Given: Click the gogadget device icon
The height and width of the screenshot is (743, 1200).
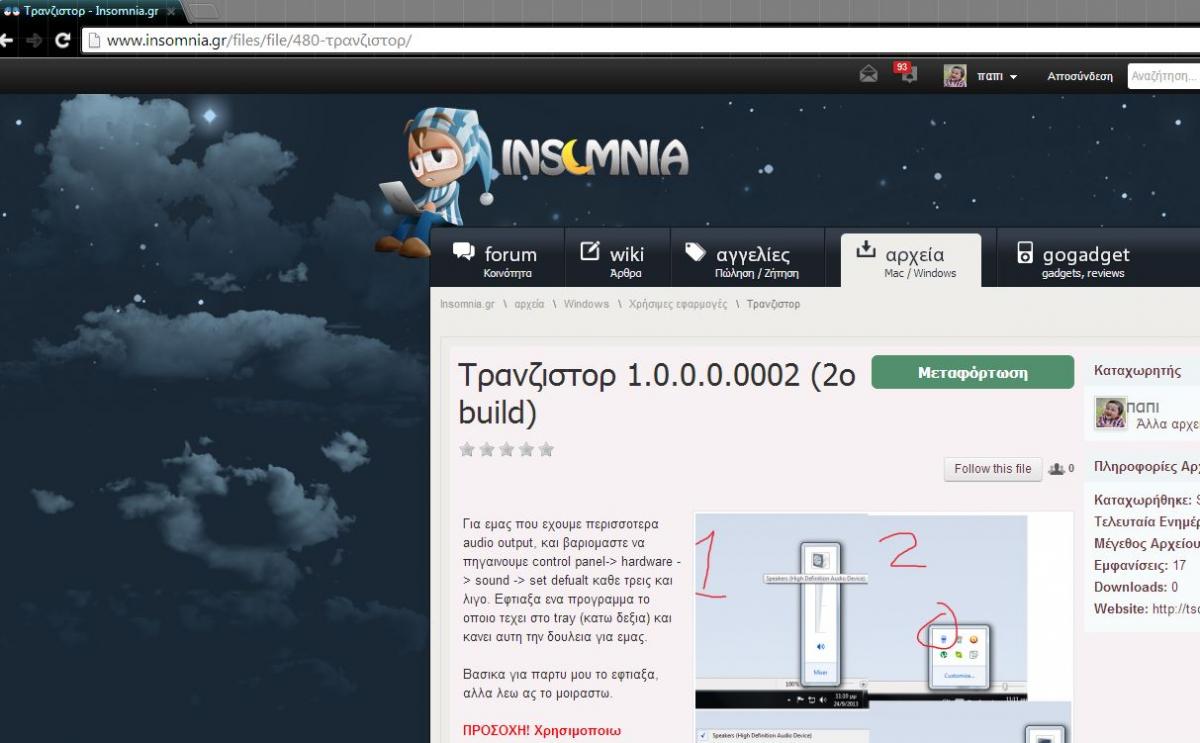Looking at the screenshot, I should tap(1024, 252).
